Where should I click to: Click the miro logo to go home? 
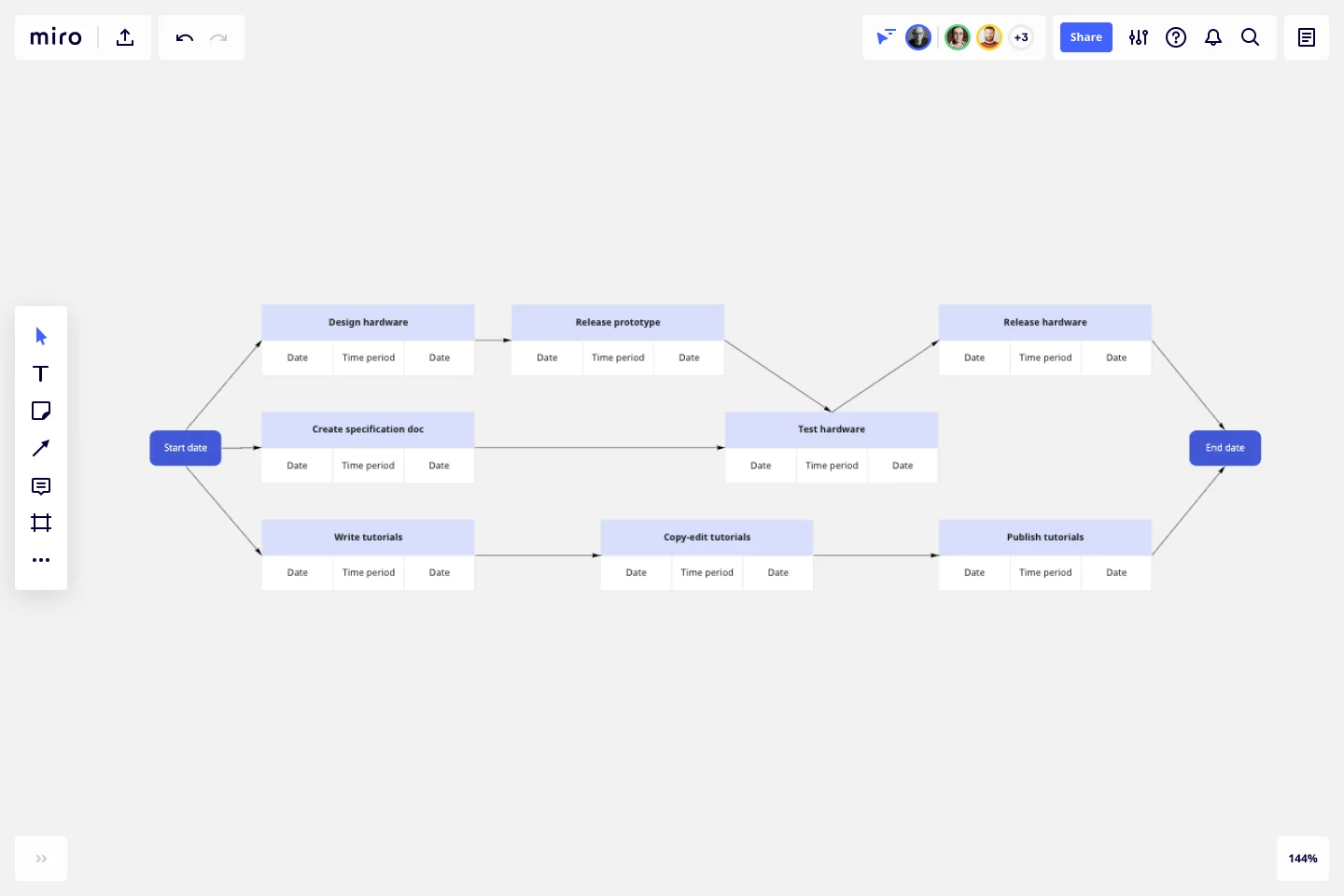56,37
